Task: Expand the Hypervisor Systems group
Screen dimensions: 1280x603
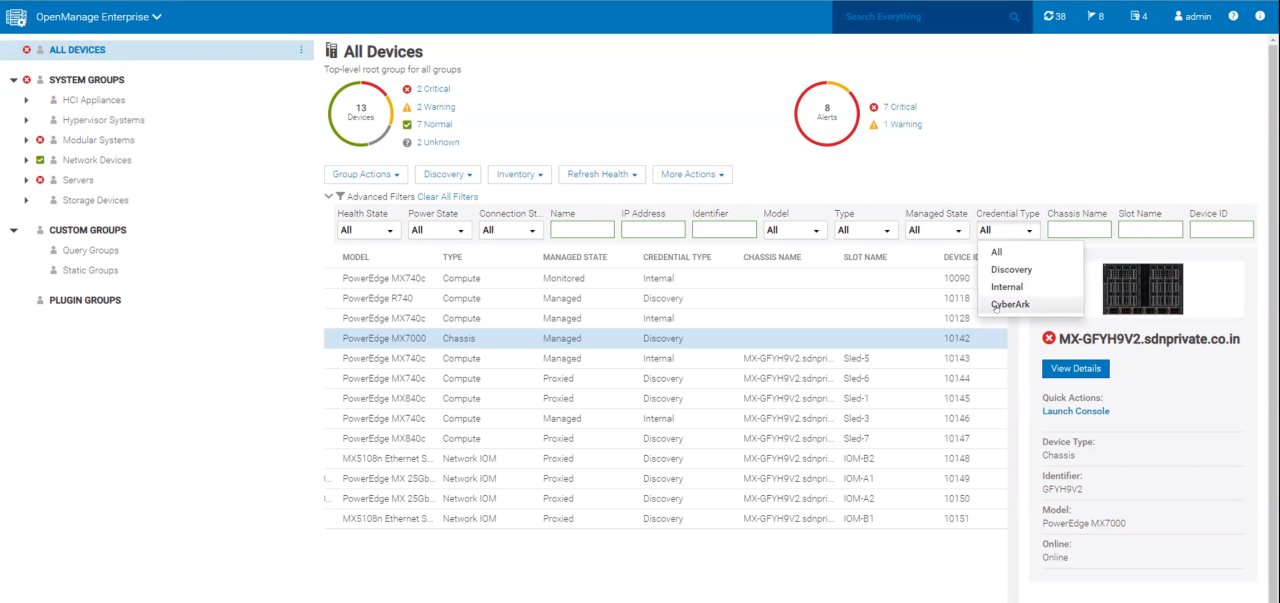Action: (27, 120)
